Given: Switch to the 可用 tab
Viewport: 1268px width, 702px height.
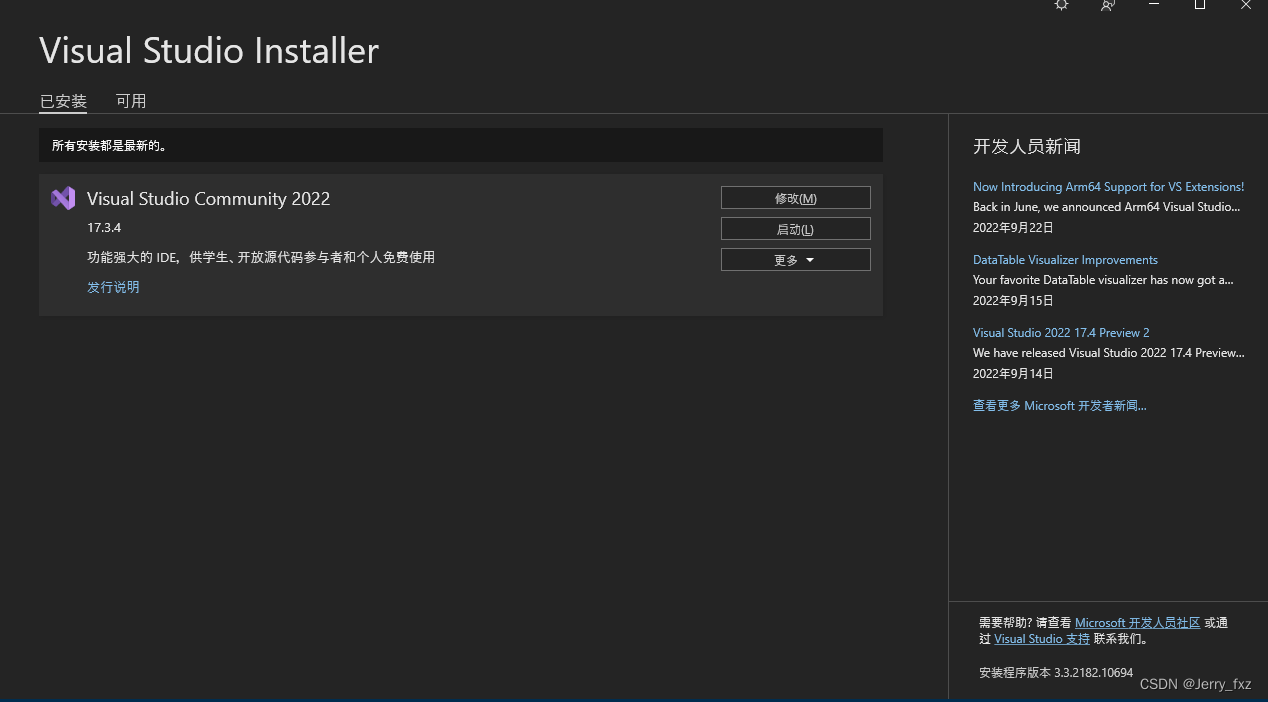Looking at the screenshot, I should point(131,100).
